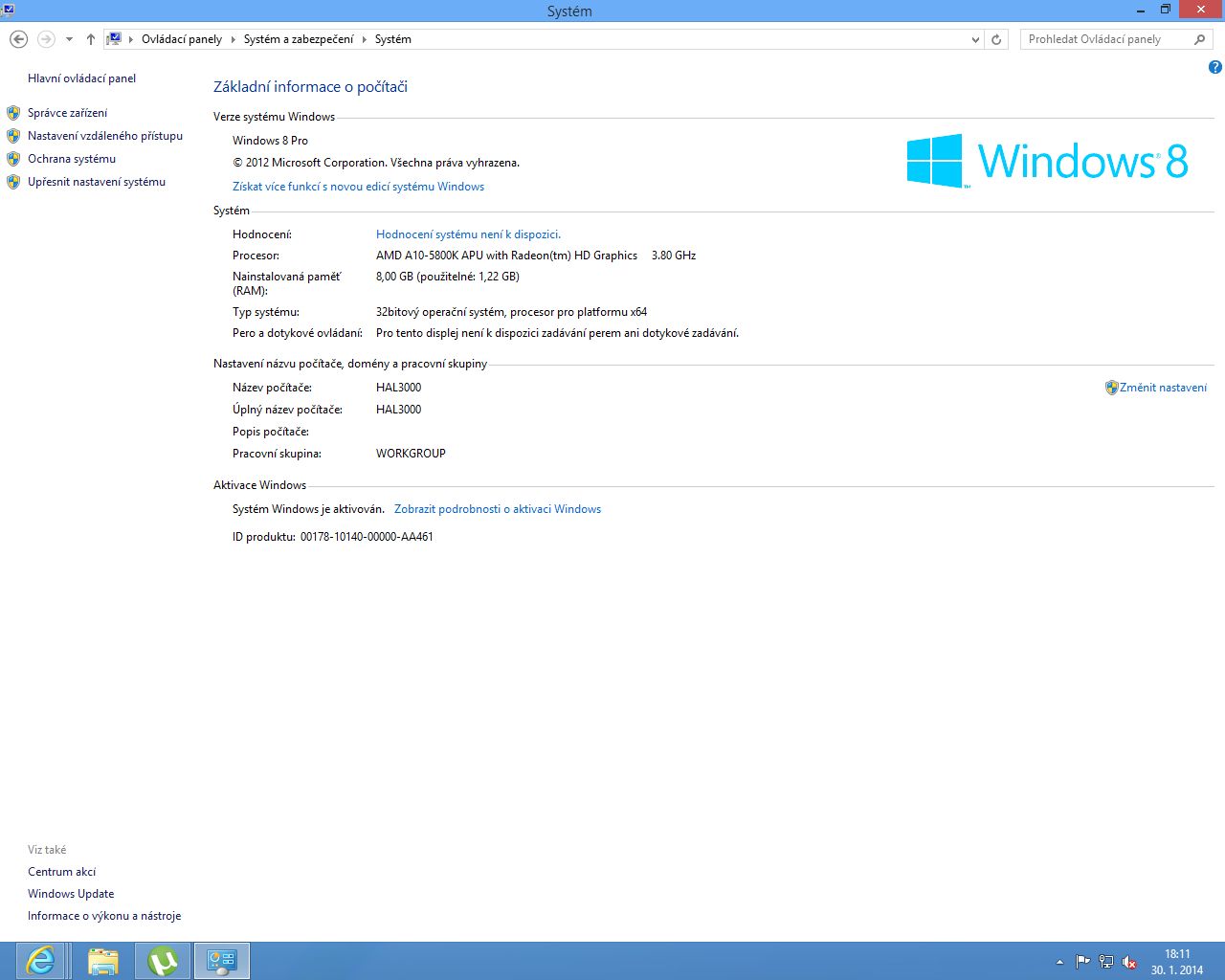Open Centrum akcí link

[61, 872]
